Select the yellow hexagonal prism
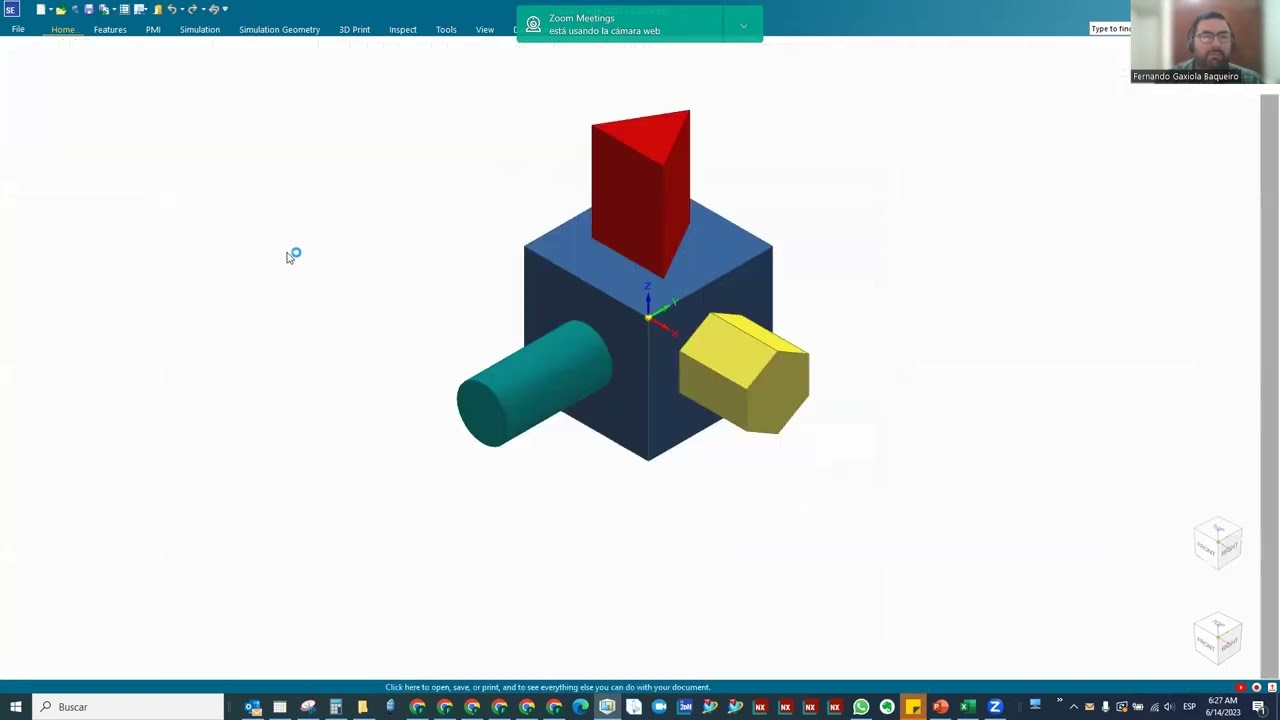 point(745,372)
